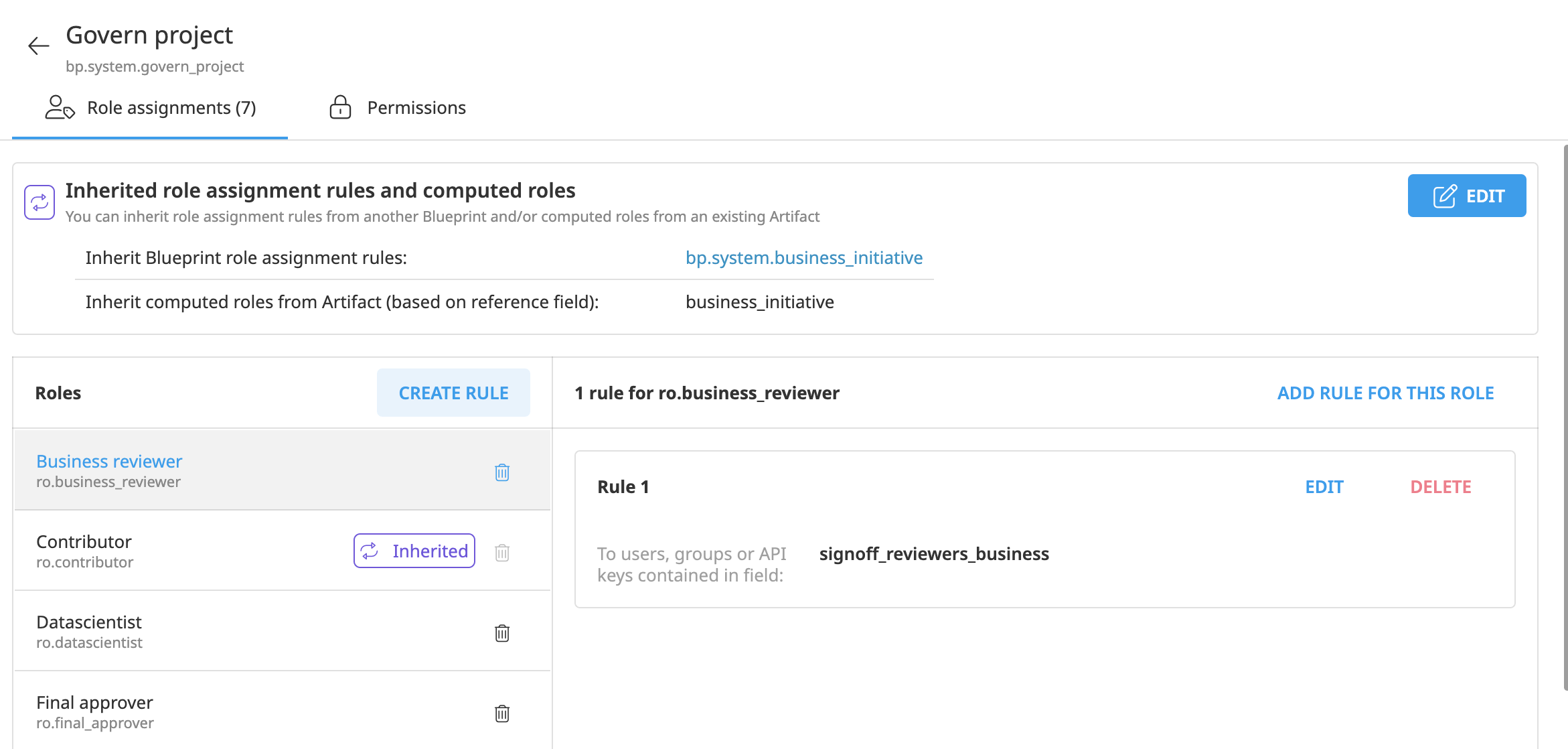The width and height of the screenshot is (1568, 749).
Task: Delete the Datascientist role via trash icon
Action: coord(501,632)
